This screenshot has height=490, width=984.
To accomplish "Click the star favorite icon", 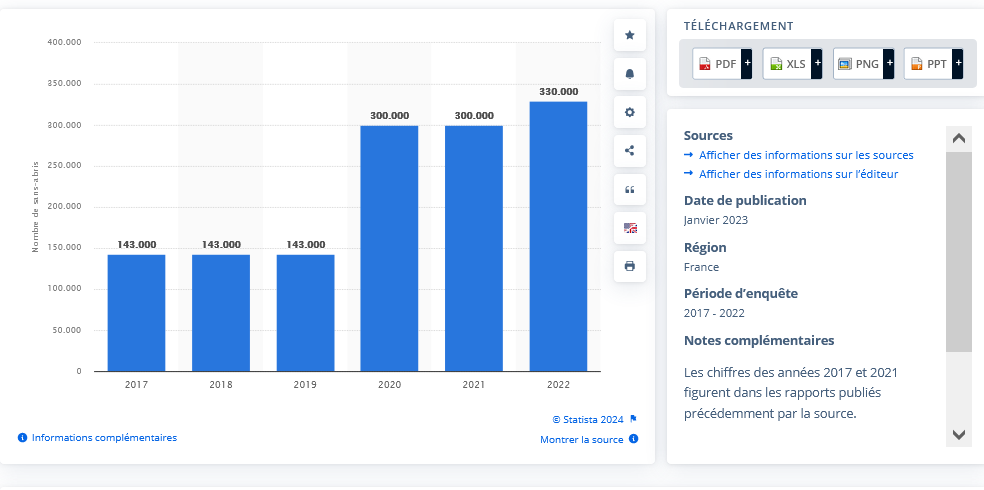I will click(629, 35).
